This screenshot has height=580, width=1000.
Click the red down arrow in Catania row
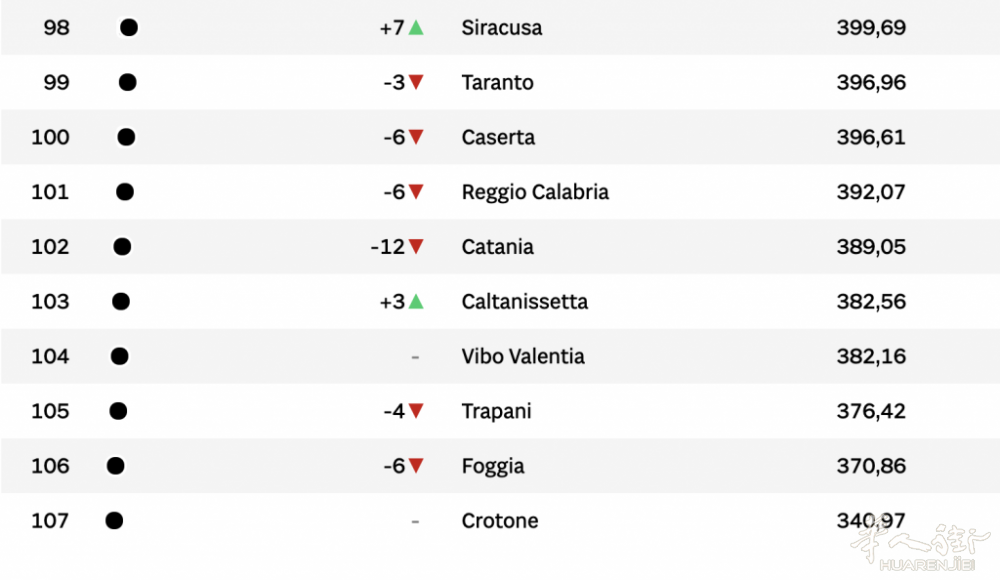pos(416,247)
